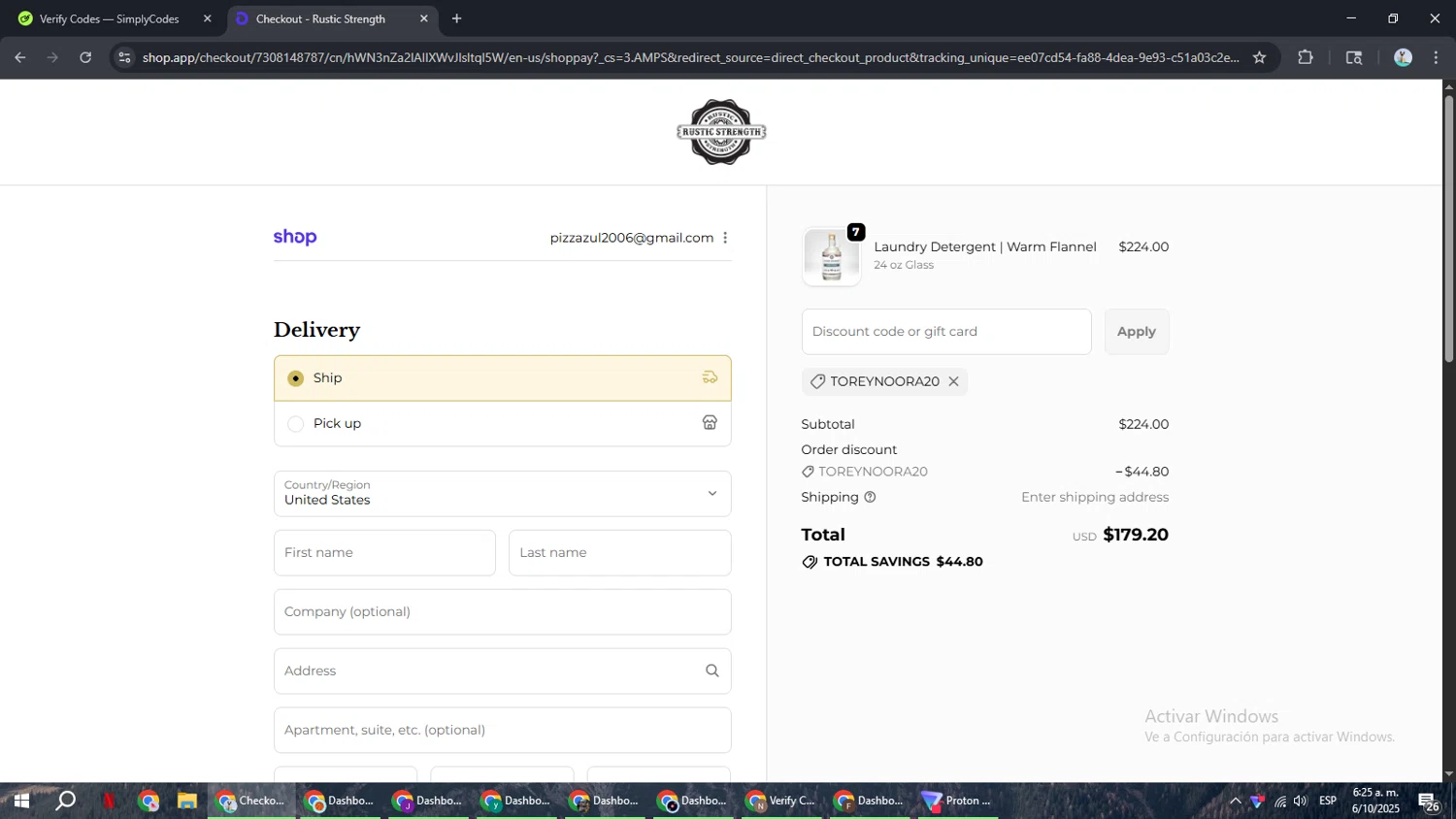This screenshot has width=1456, height=819.
Task: Close the Verify Codes tab
Action: 207,18
